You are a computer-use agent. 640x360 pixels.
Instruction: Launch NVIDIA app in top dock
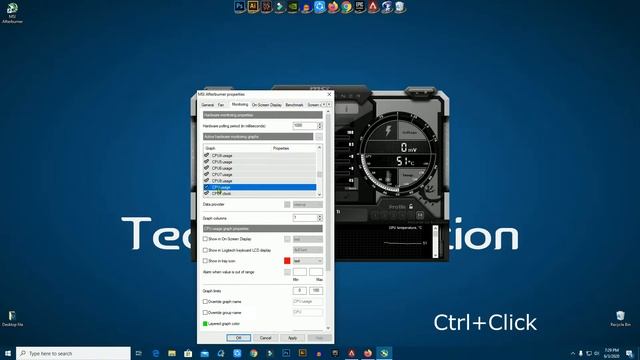[x=293, y=7]
